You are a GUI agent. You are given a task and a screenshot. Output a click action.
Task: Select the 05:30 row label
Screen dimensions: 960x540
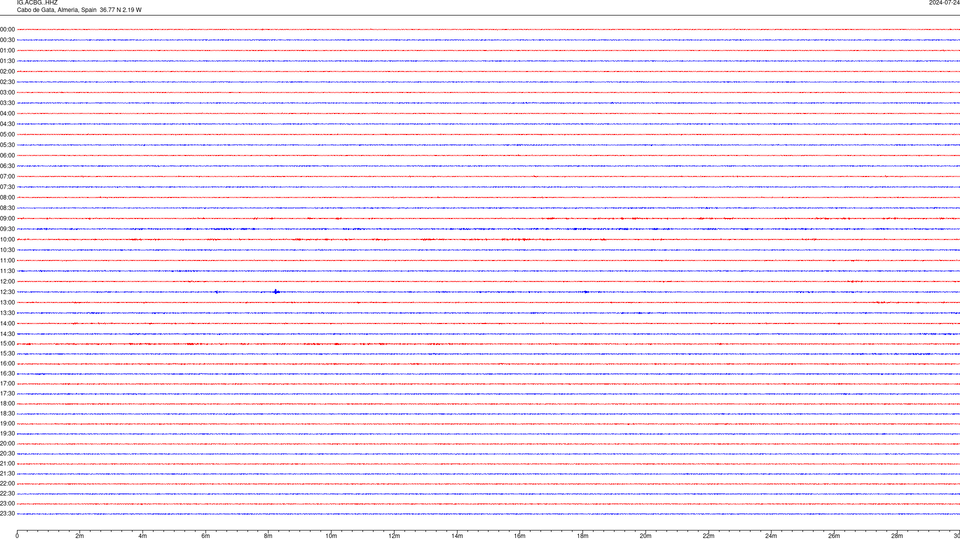click(7, 145)
